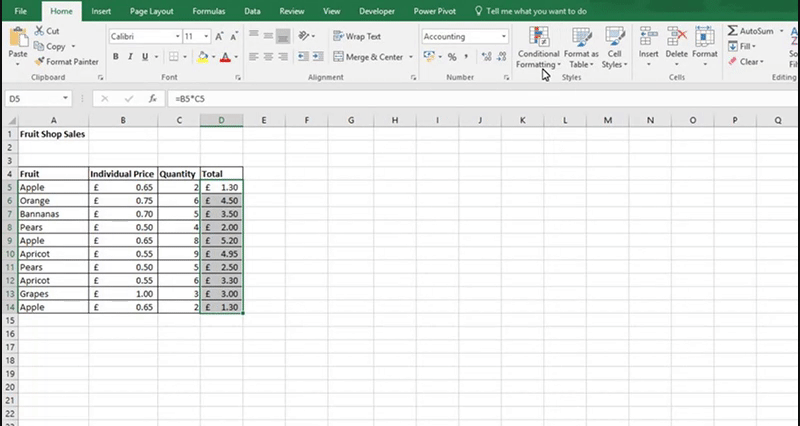
Task: Toggle Italic formatting
Action: [130, 57]
